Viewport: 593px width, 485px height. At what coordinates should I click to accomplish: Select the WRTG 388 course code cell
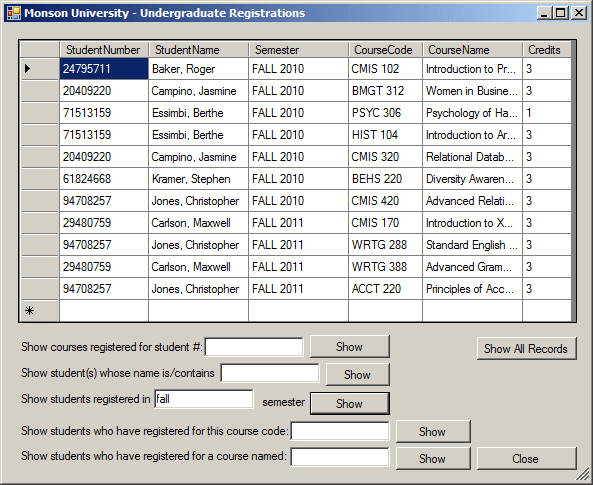pyautogui.click(x=385, y=267)
